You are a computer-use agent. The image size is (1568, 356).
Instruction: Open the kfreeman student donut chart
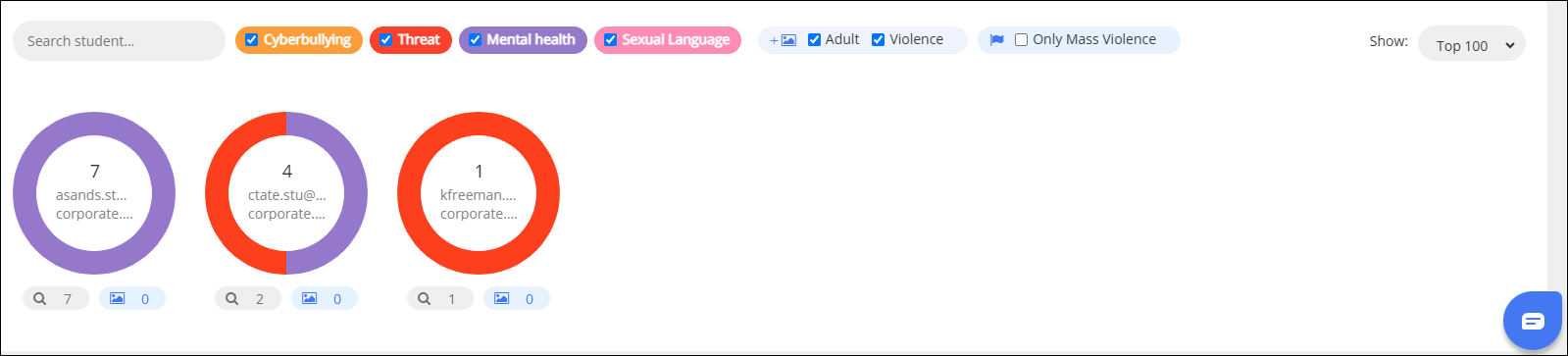(479, 193)
